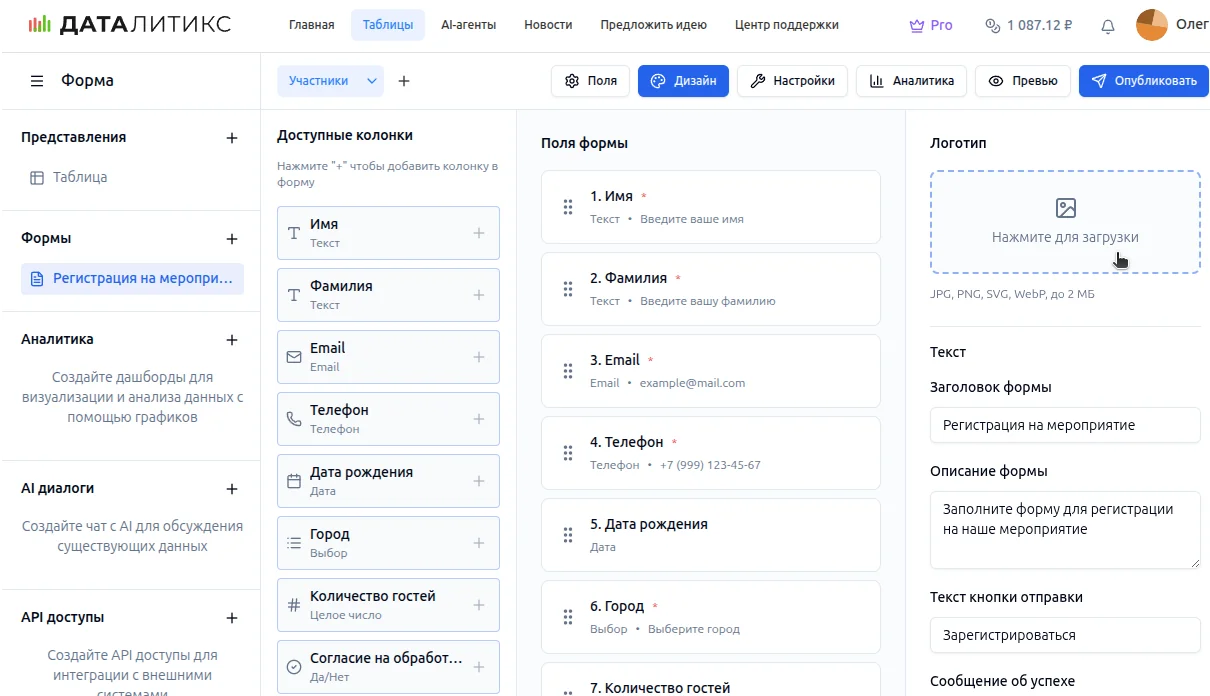Add new form via Формы plus button
The image size is (1210, 696).
pos(232,239)
